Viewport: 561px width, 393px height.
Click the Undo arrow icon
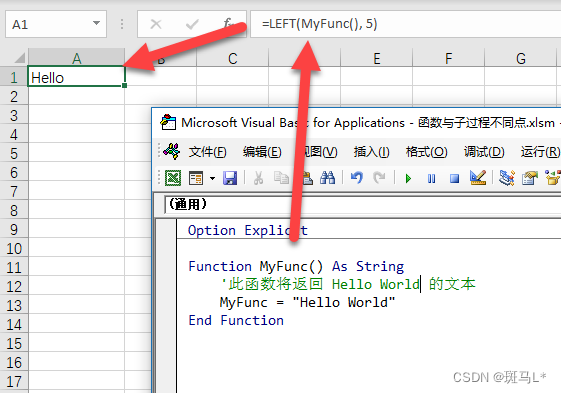tap(356, 178)
